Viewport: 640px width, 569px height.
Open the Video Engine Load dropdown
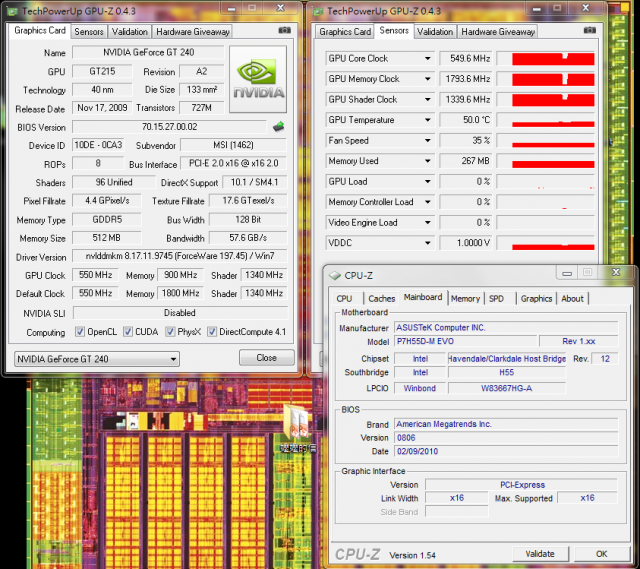tap(427, 223)
